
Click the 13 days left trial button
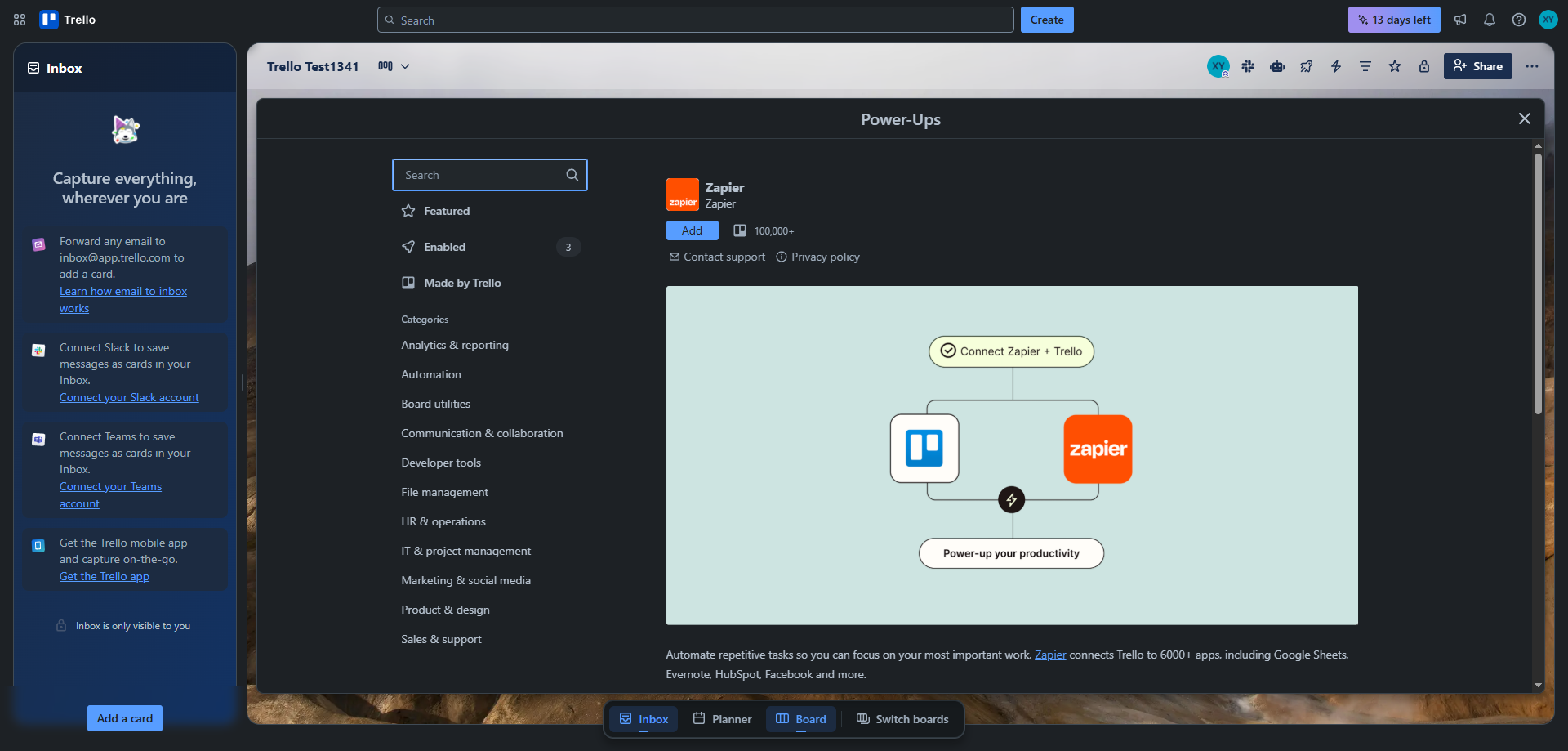[1394, 20]
